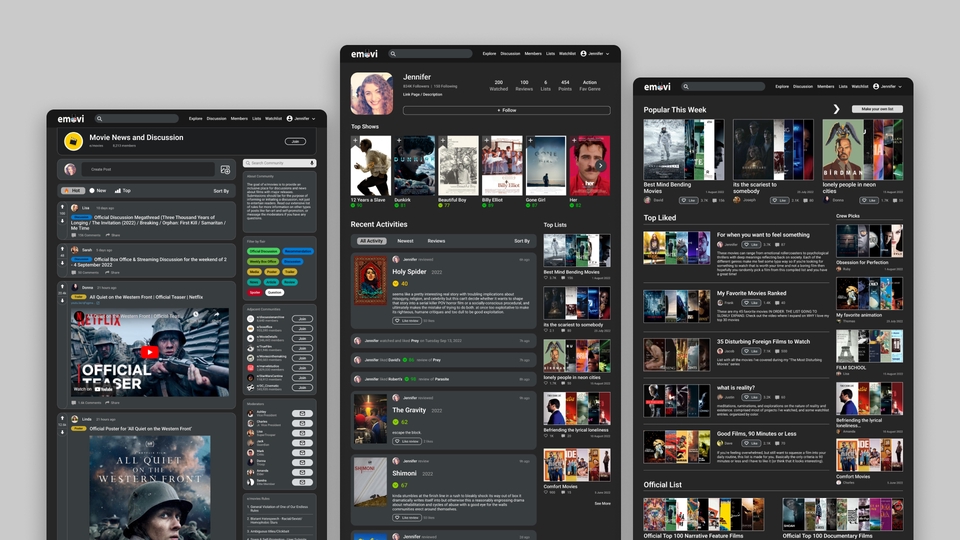This screenshot has height=540, width=960.
Task: Open Members menu in the lists window
Action: [x=825, y=87]
